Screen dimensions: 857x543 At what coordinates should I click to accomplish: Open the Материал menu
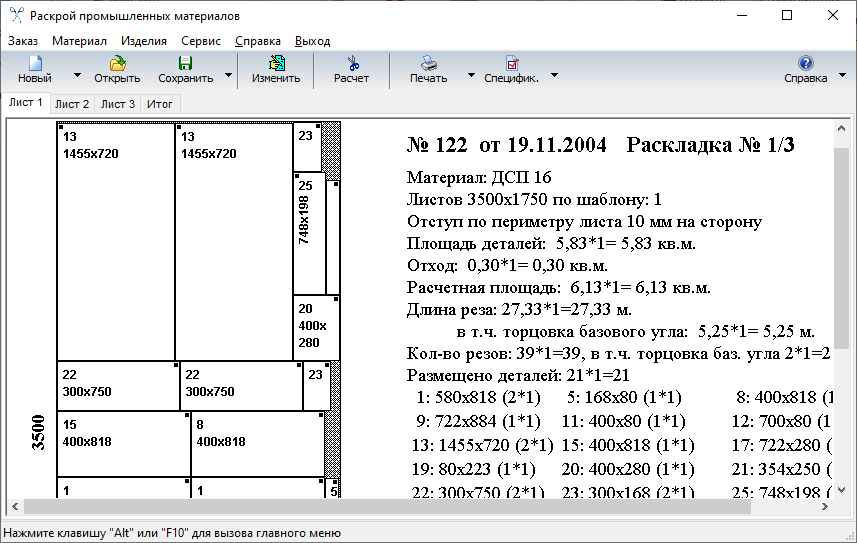[x=79, y=41]
